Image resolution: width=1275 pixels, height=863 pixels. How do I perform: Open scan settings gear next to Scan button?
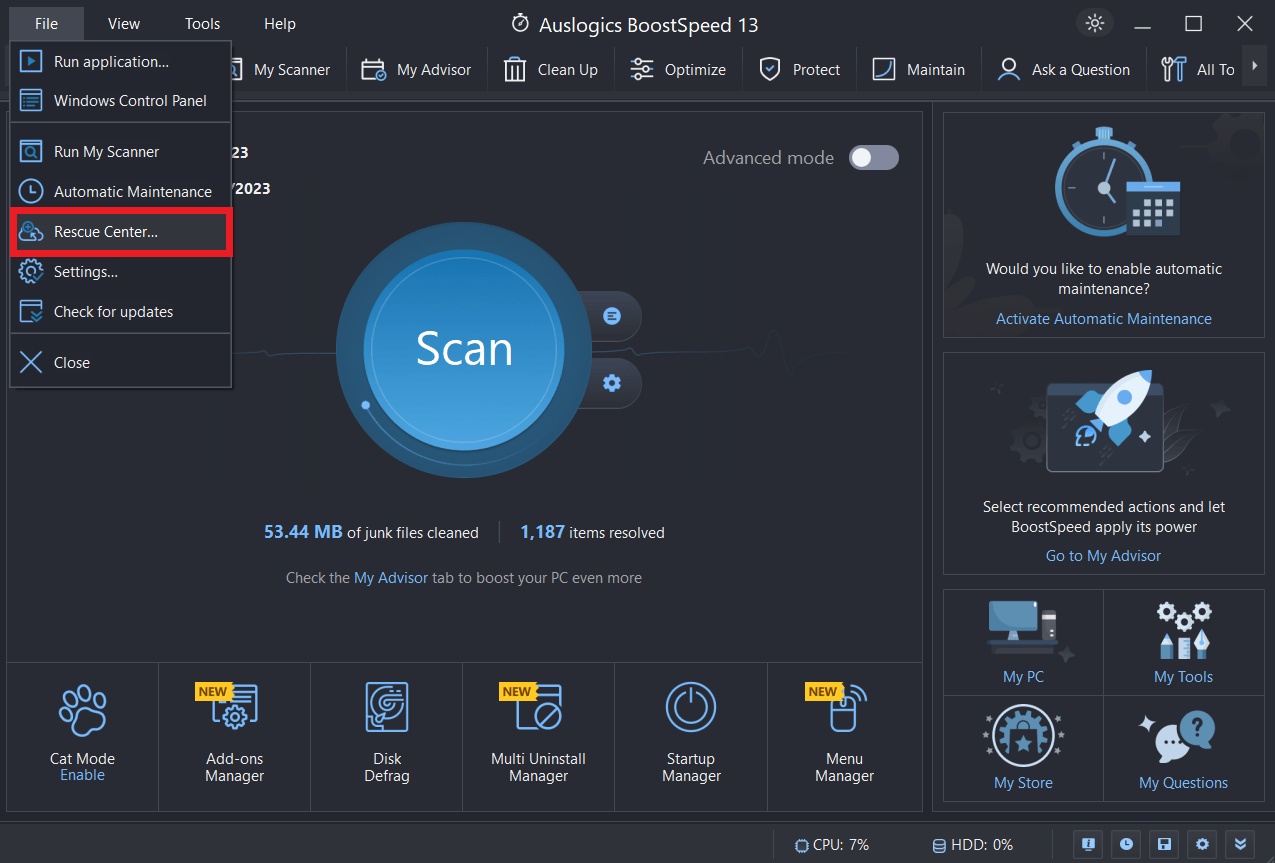[x=611, y=383]
